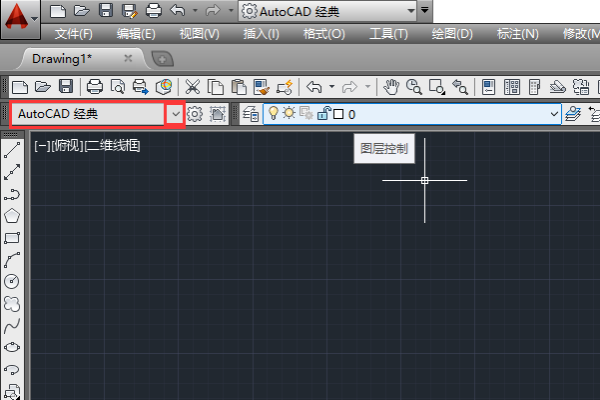Select the Revision Cloud tool
The image size is (600, 400).
tap(13, 304)
